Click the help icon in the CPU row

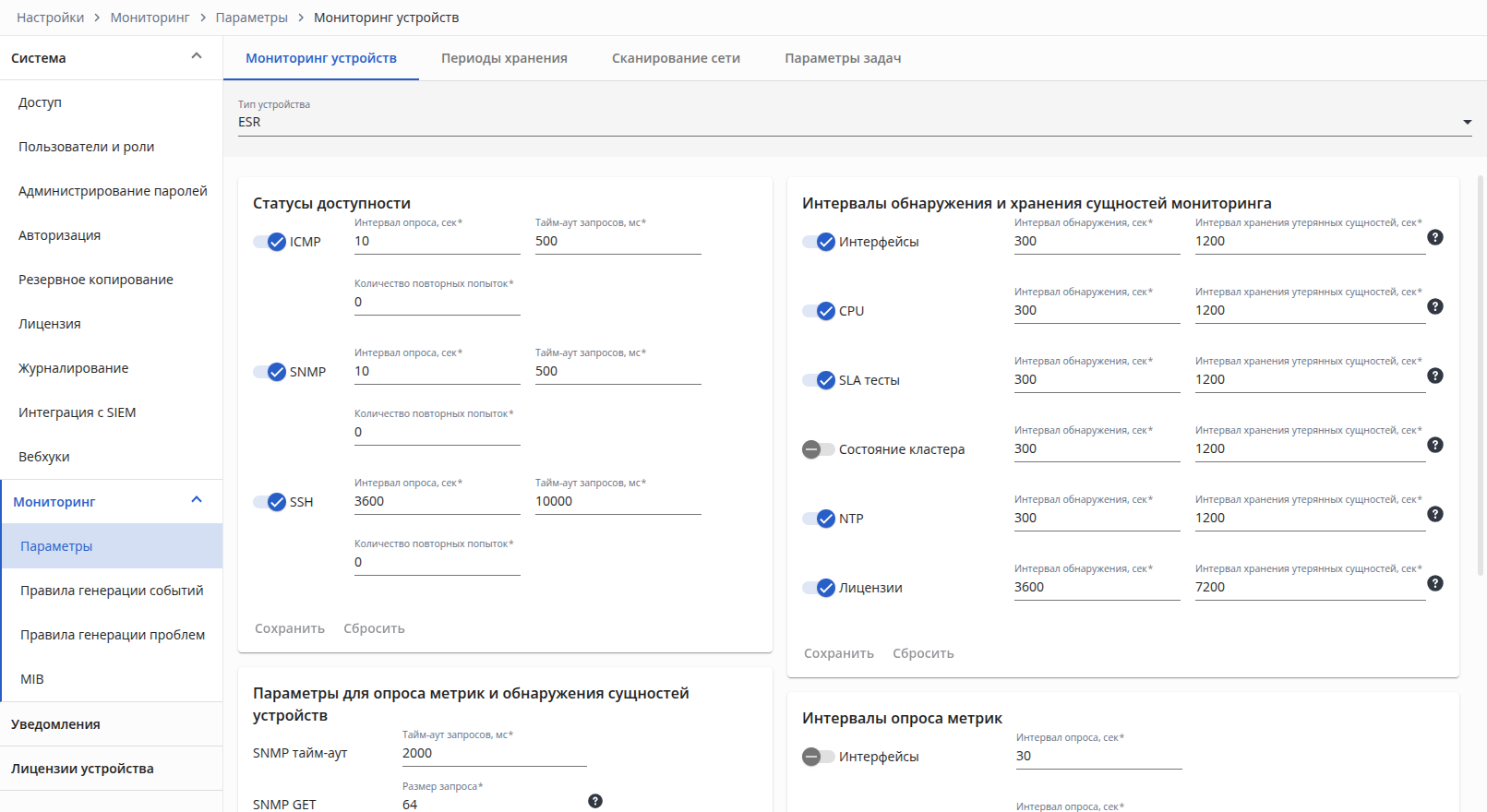pyautogui.click(x=1434, y=306)
